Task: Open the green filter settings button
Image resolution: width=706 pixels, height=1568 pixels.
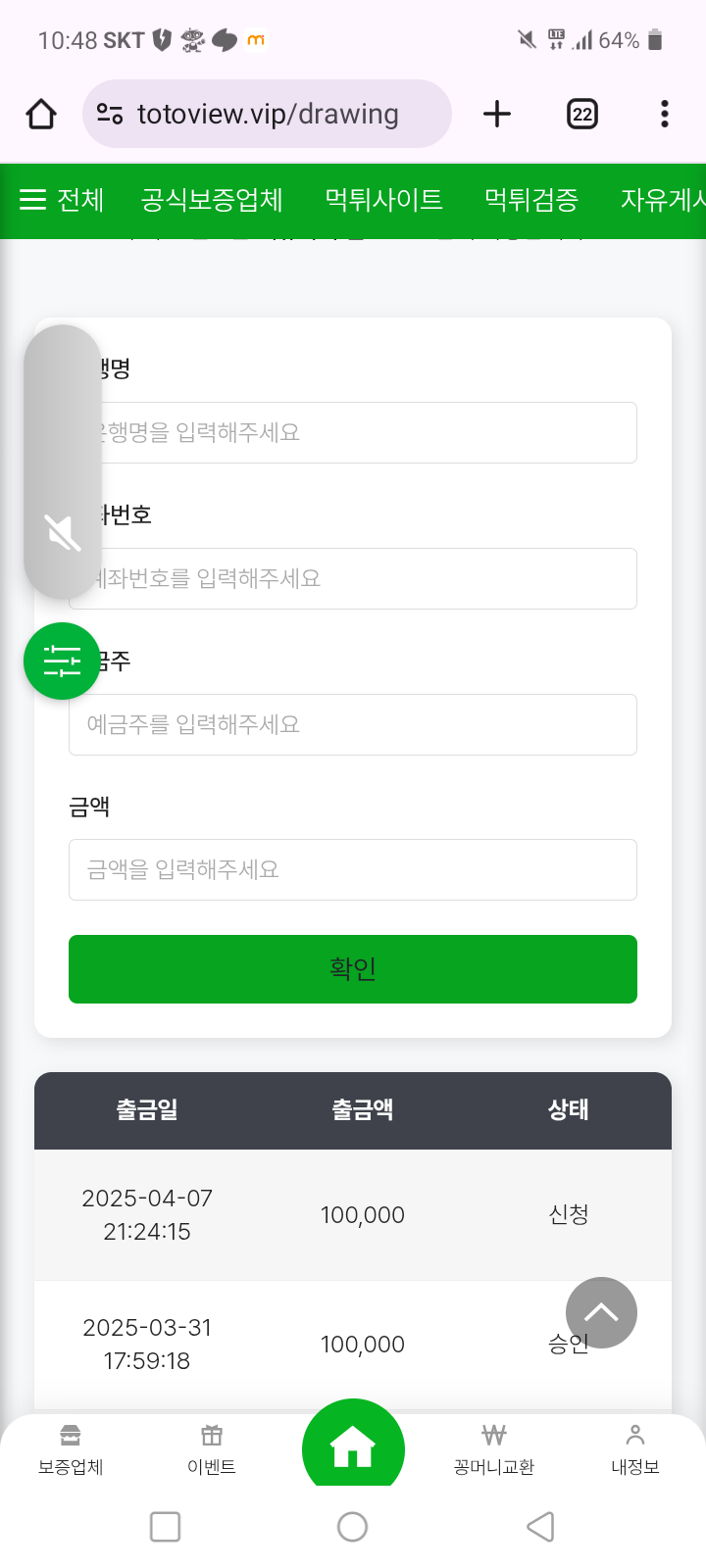Action: (x=62, y=661)
